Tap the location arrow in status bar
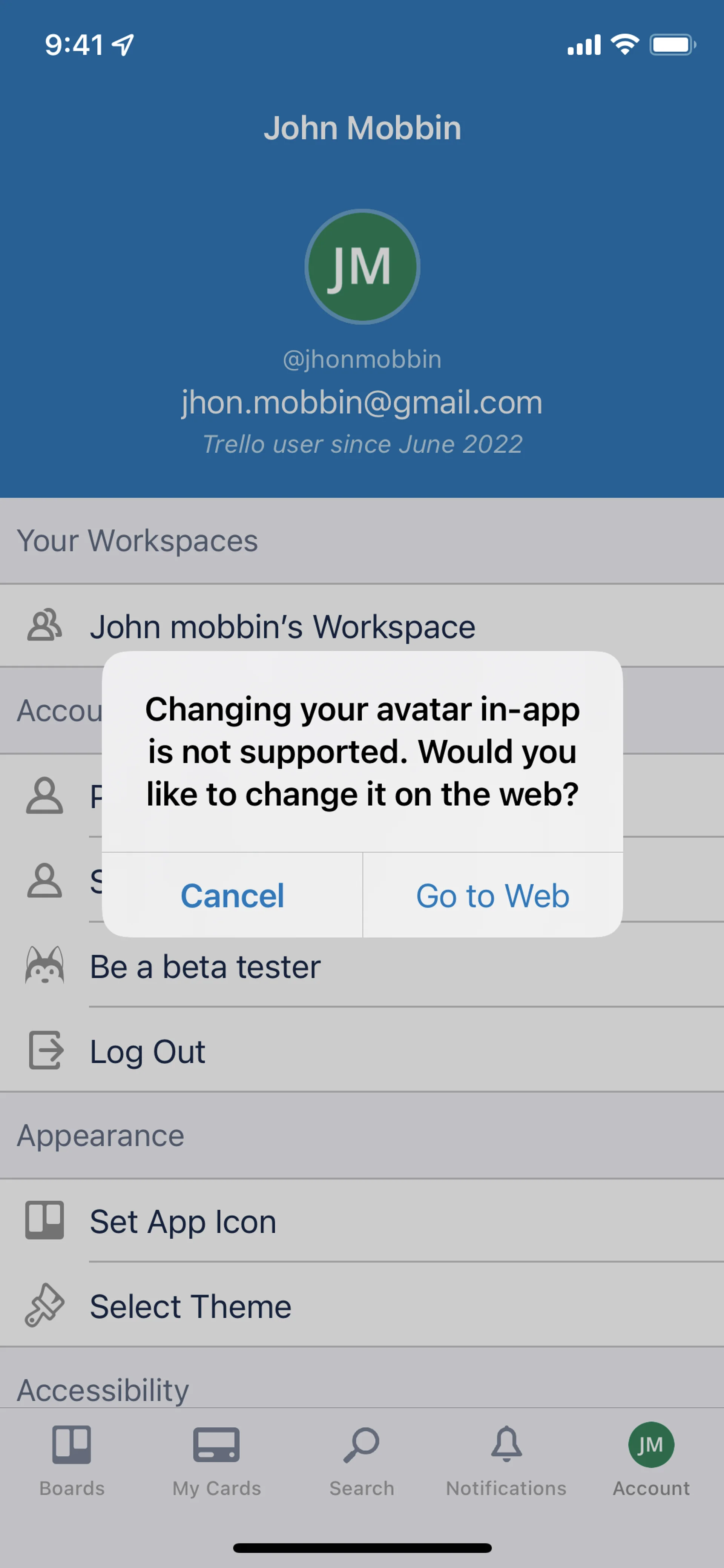Image resolution: width=724 pixels, height=1568 pixels. pos(124,45)
